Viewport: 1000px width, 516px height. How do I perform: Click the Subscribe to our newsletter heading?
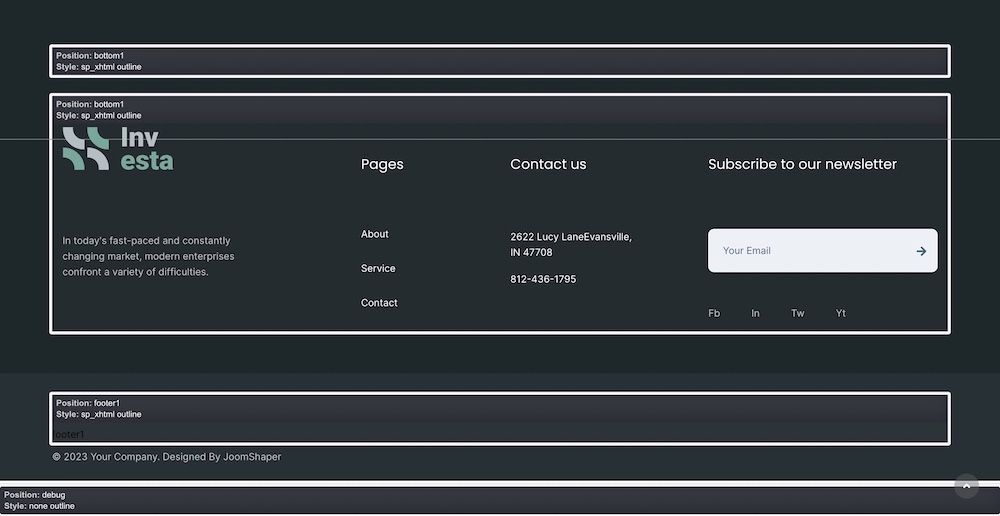802,165
